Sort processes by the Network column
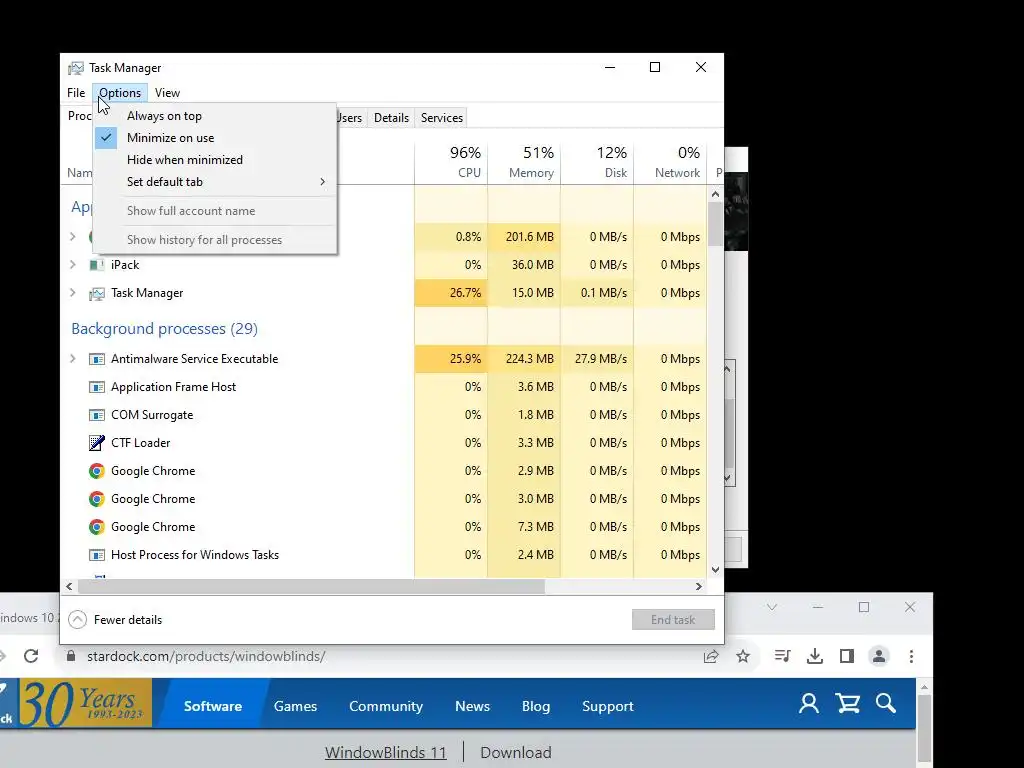Image resolution: width=1024 pixels, height=768 pixels. click(670, 162)
